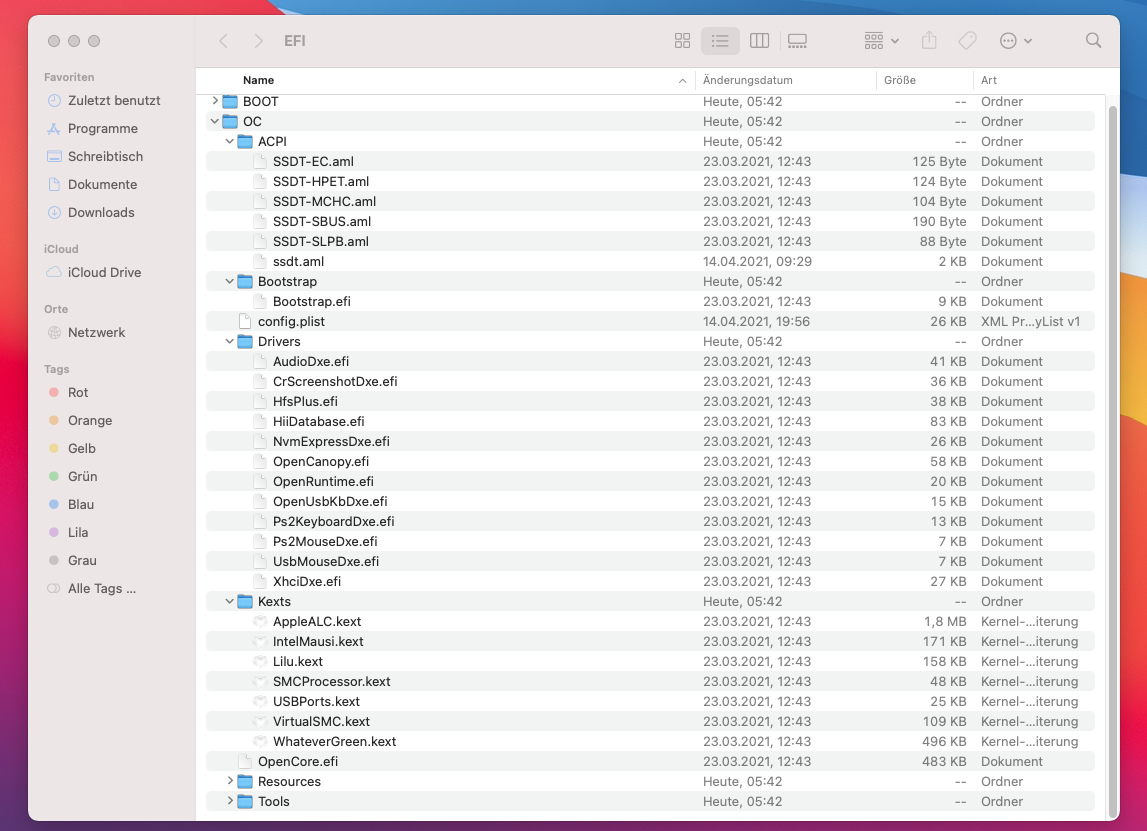Screen dimensions: 1147x831
Task: Click the tag toolbar icon
Action: pyautogui.click(x=967, y=41)
